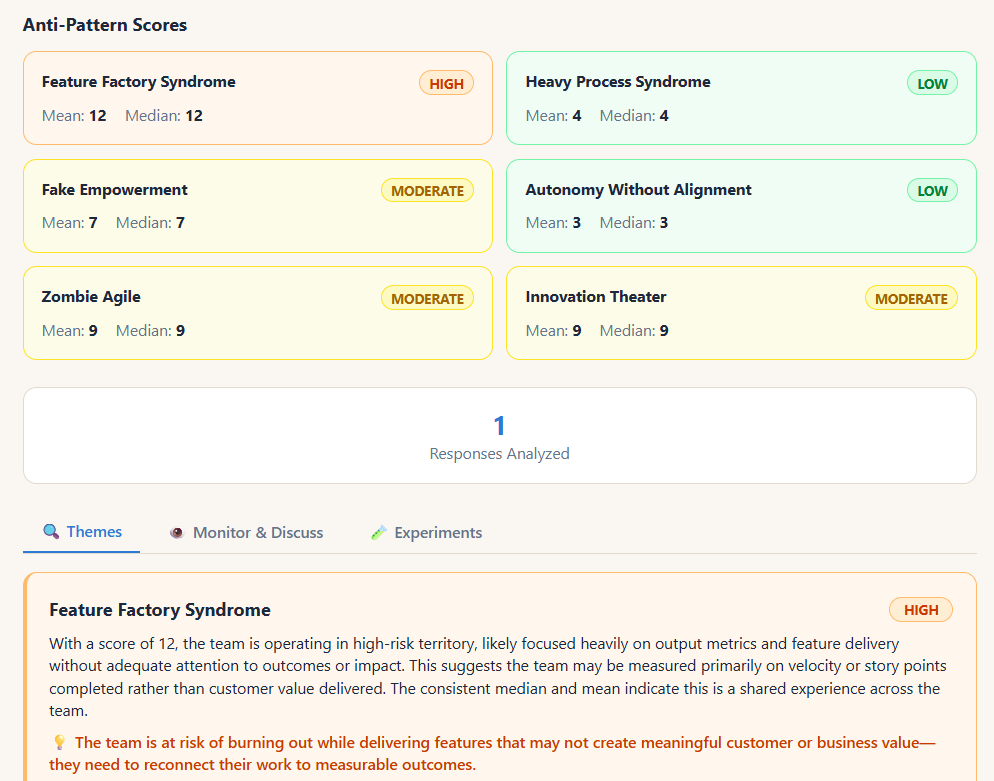Screen dimensions: 994x781
Task: Click the magnifier icon on Themes tab
Action: pyautogui.click(x=51, y=532)
